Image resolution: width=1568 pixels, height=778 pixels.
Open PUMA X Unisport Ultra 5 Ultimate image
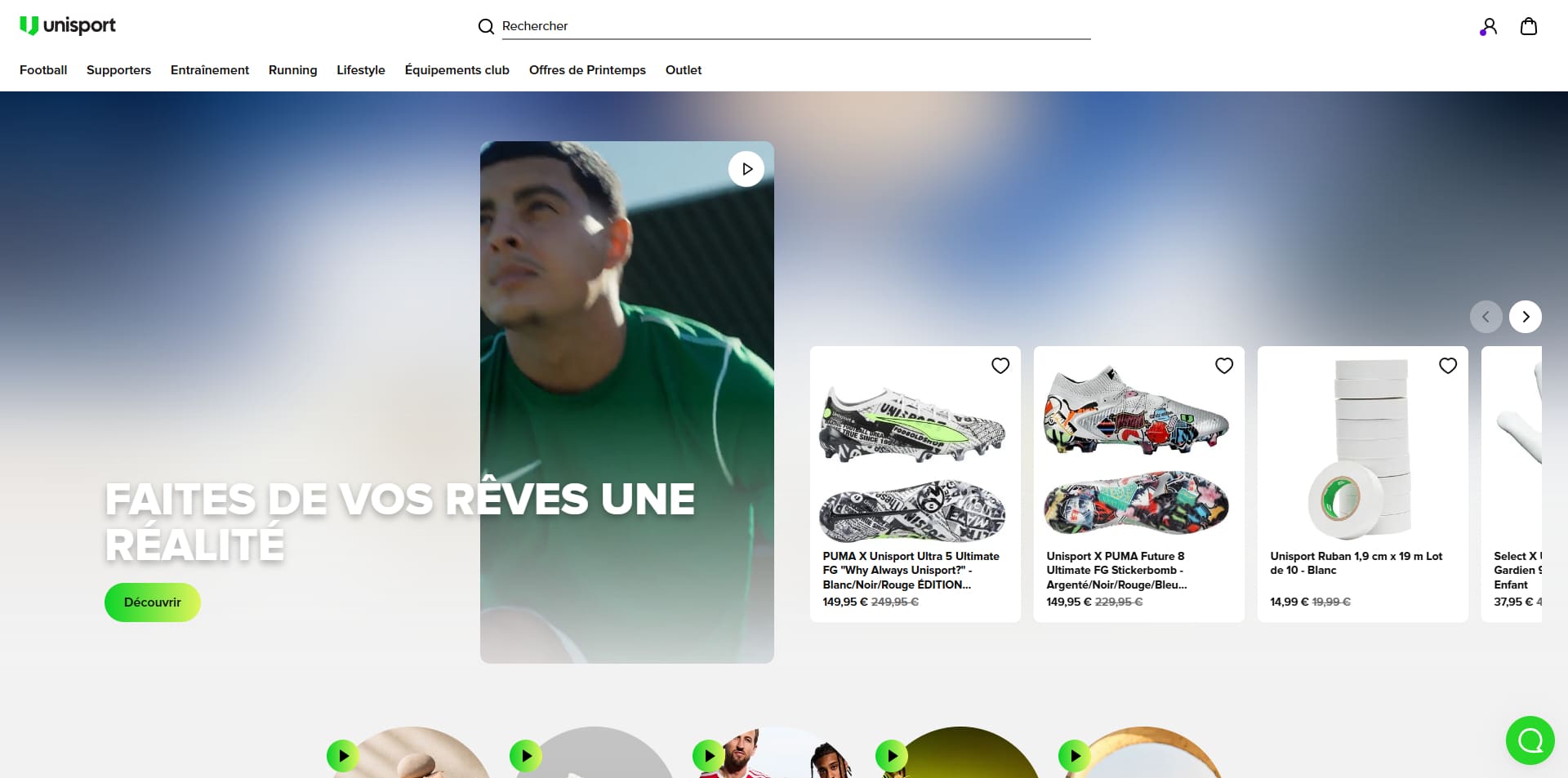tap(913, 464)
